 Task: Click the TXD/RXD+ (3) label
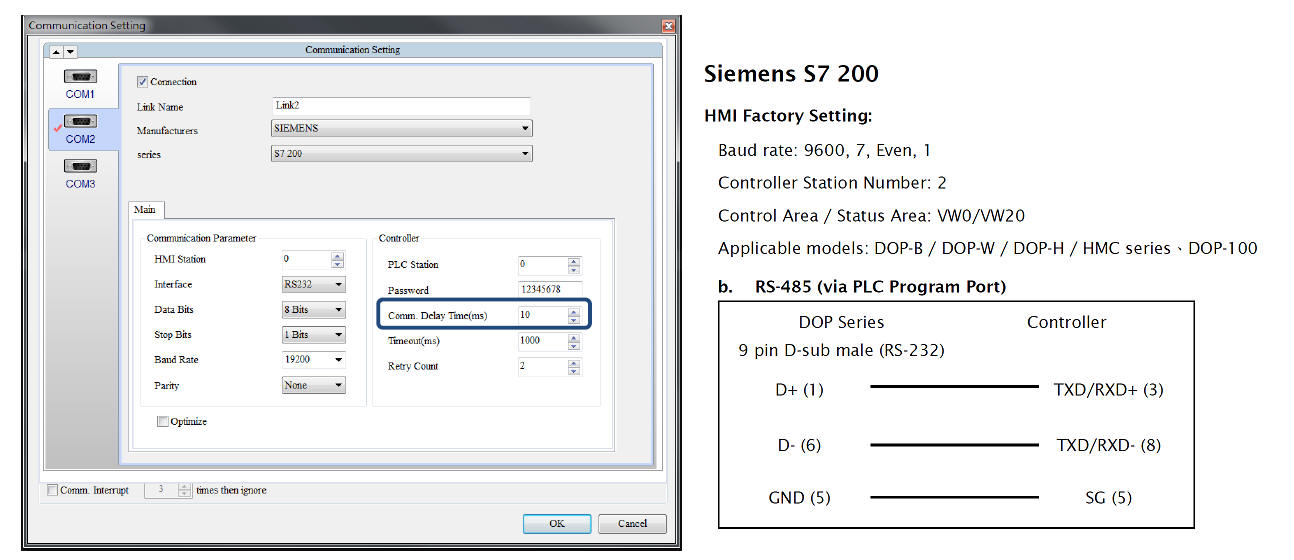(x=1109, y=390)
